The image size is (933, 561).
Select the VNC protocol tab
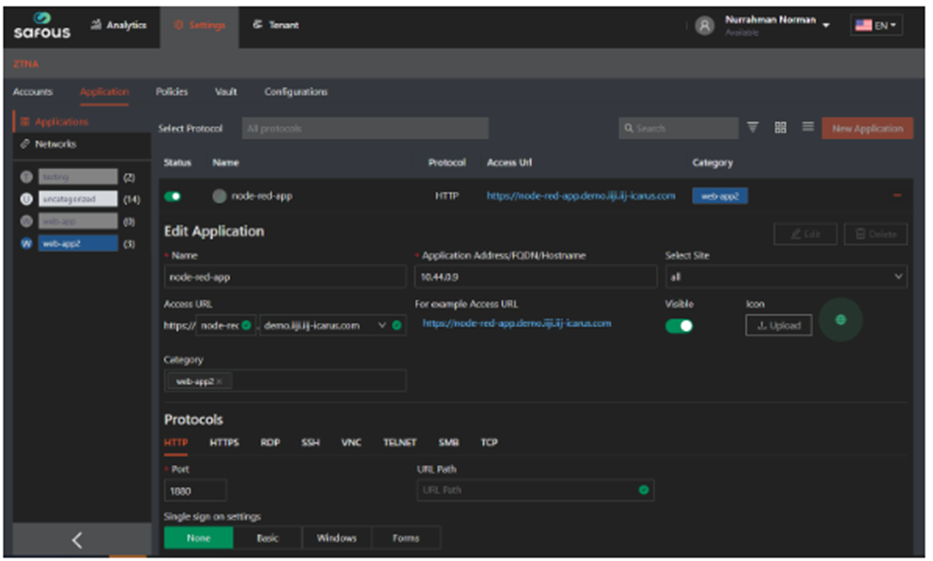(x=351, y=442)
